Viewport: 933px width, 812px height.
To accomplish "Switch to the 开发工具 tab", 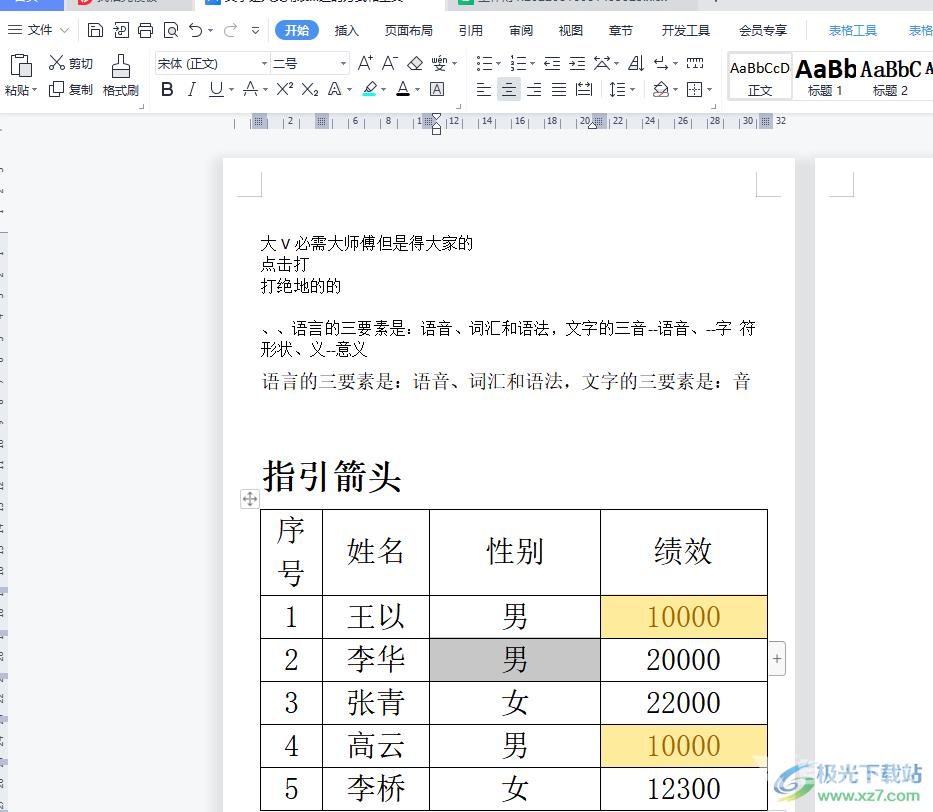I will pos(685,30).
